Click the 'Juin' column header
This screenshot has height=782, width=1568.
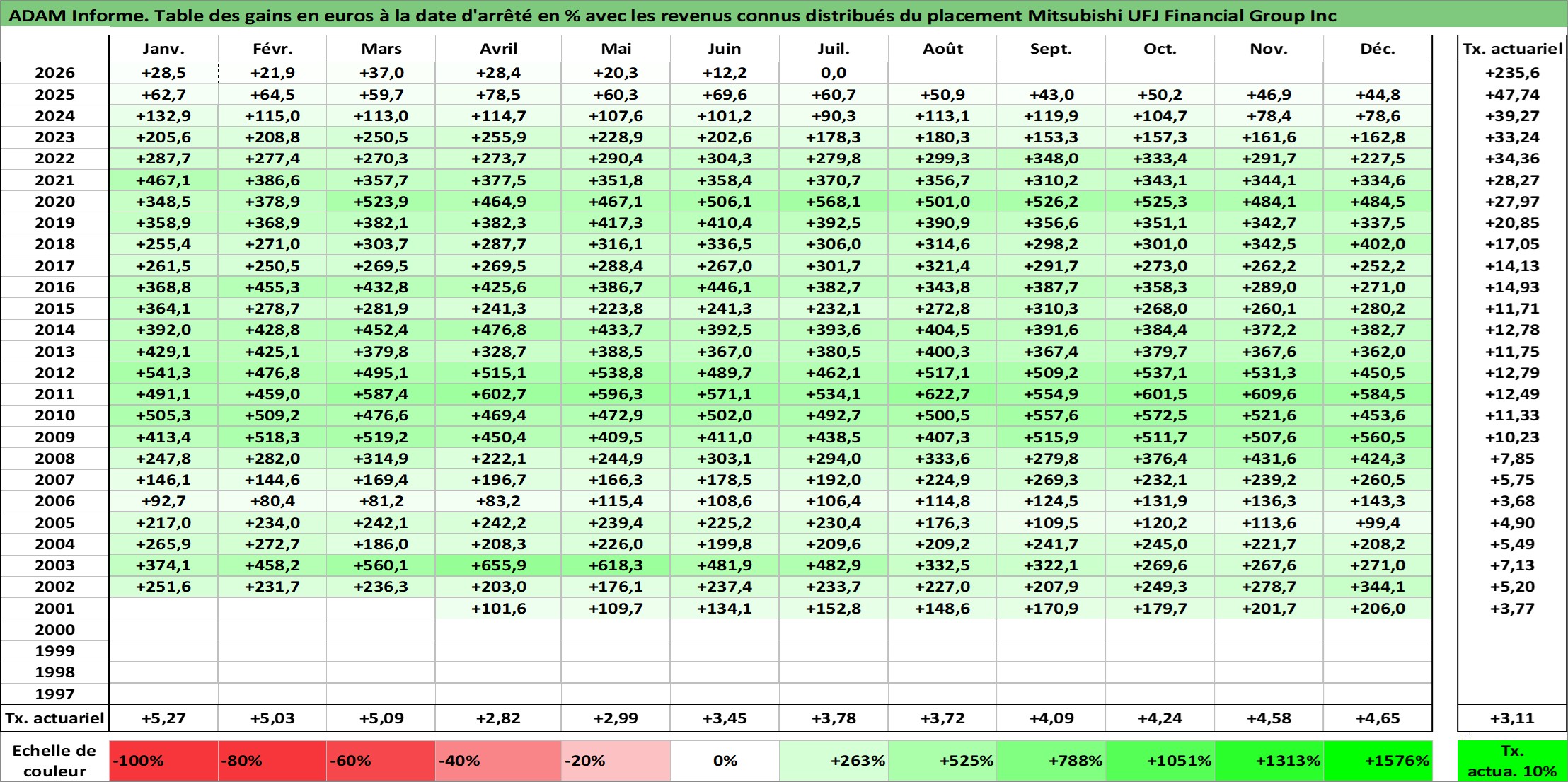click(725, 49)
